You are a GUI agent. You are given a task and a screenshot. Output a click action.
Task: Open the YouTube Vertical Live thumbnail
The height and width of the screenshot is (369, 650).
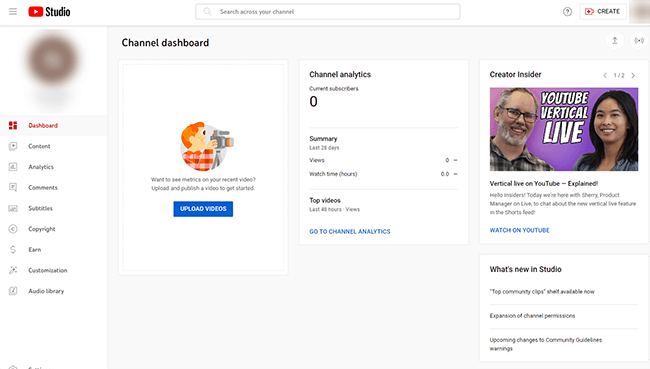(x=564, y=129)
